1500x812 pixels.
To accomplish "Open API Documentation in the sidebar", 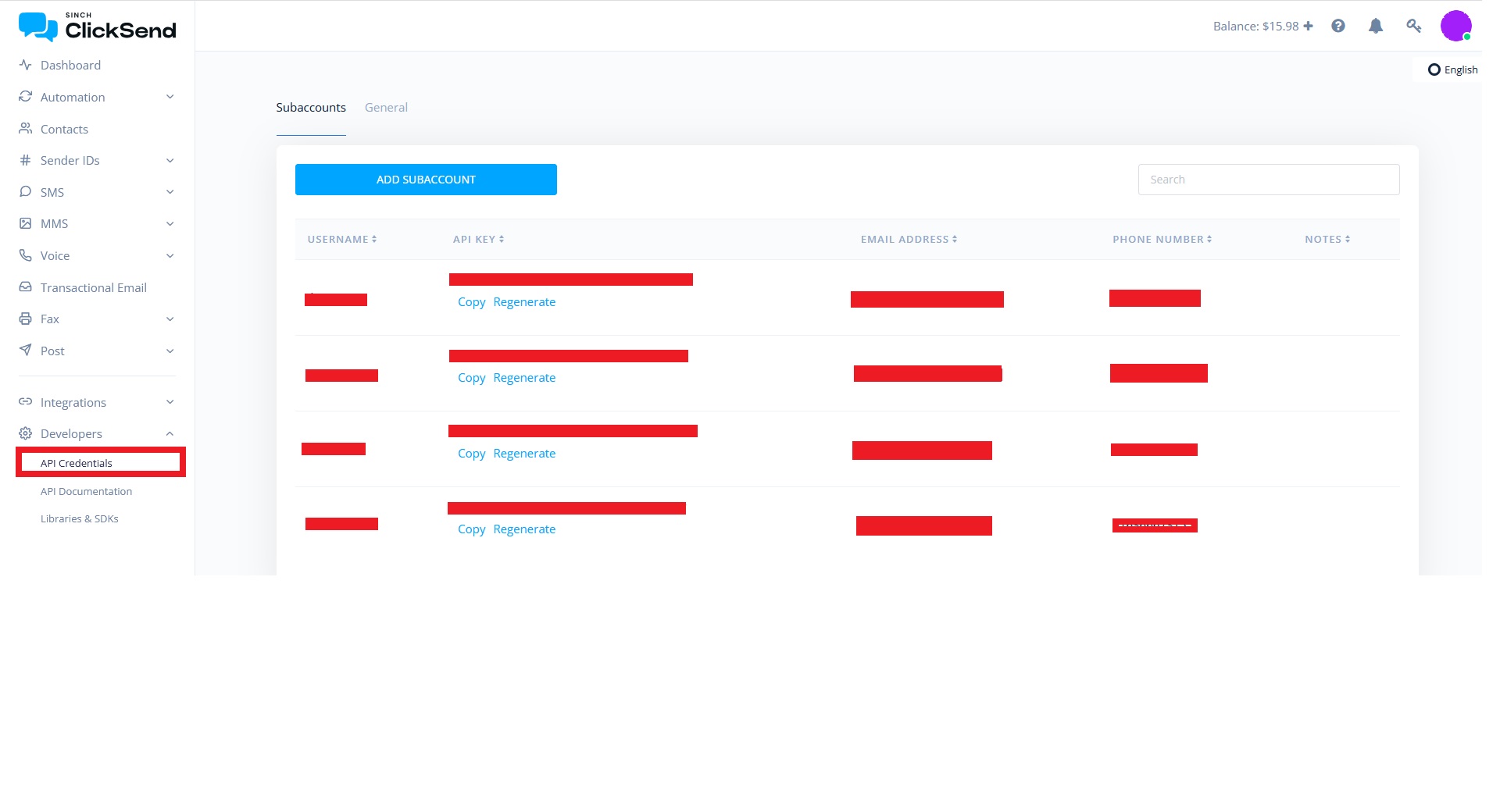I will (86, 491).
